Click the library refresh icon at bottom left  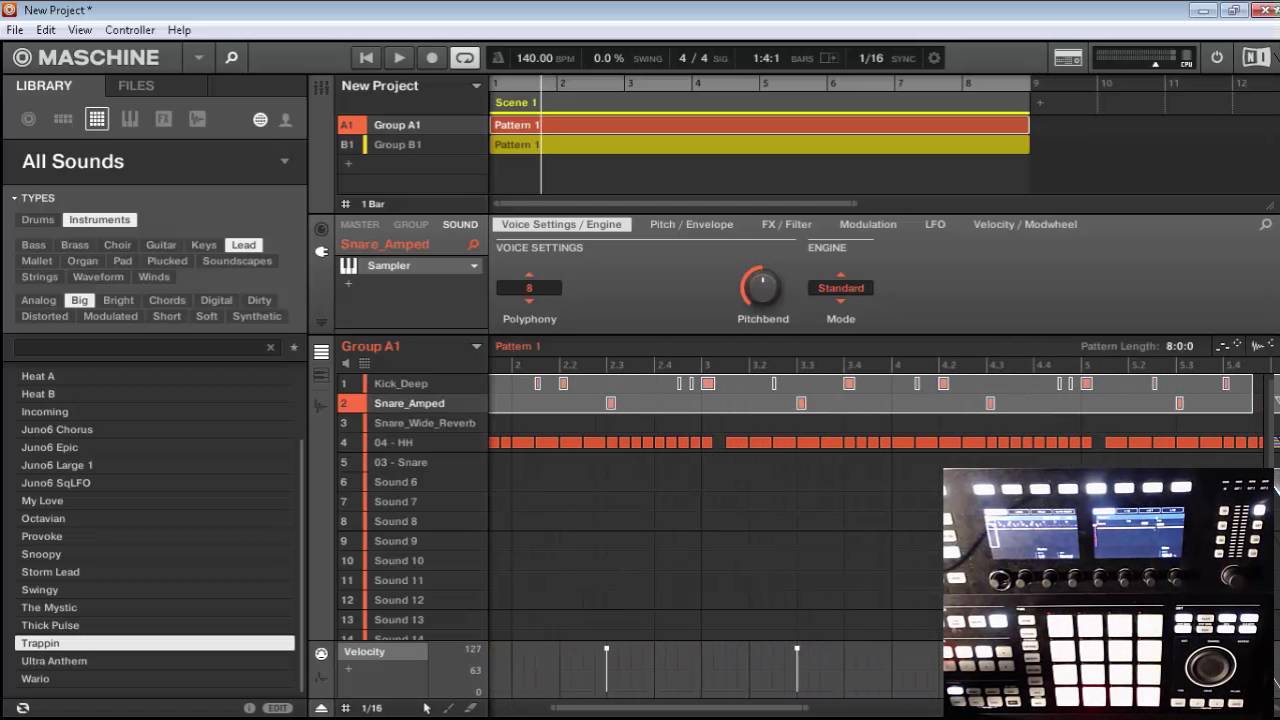(x=23, y=708)
